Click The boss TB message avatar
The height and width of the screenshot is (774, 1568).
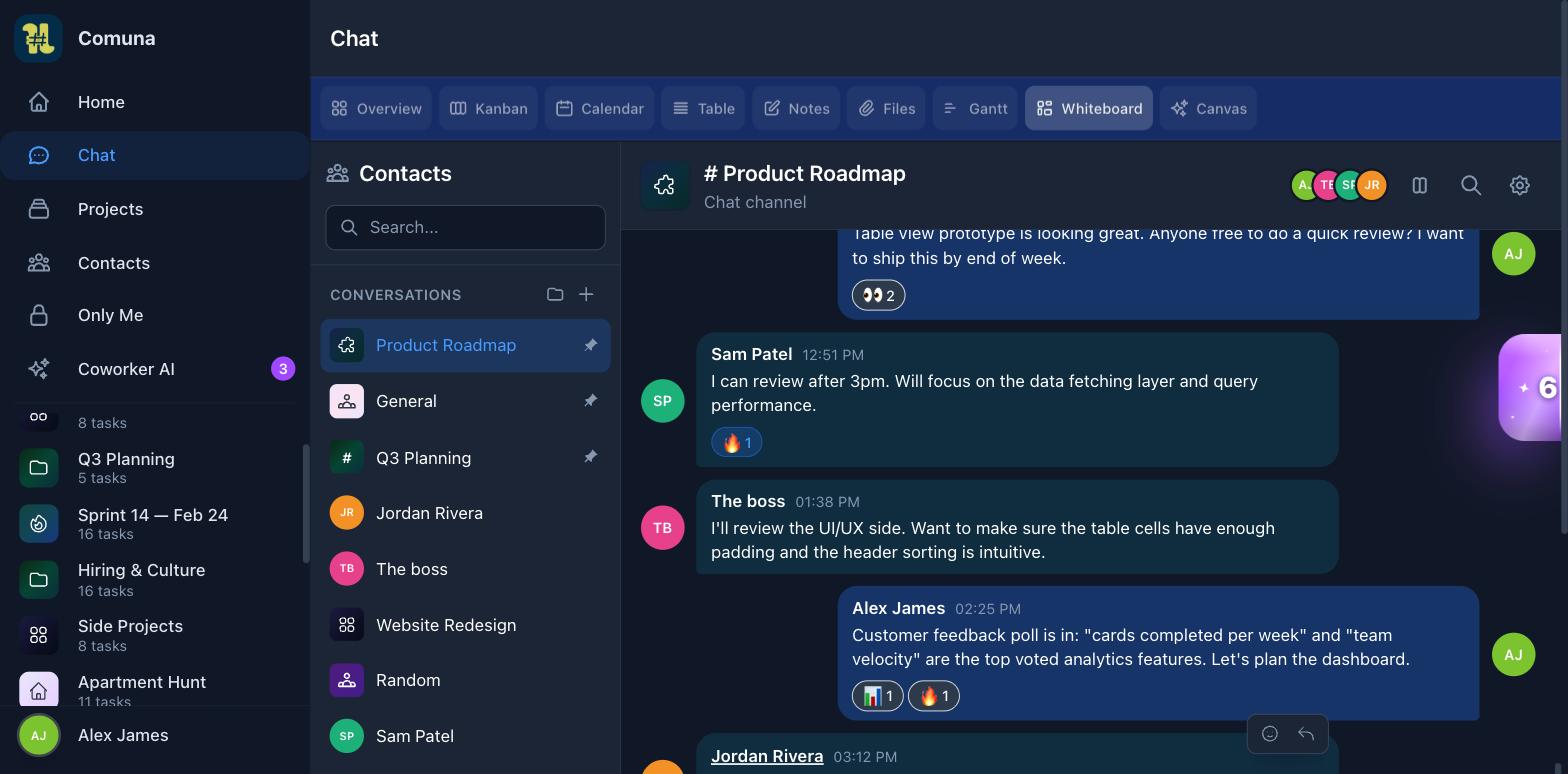point(662,528)
